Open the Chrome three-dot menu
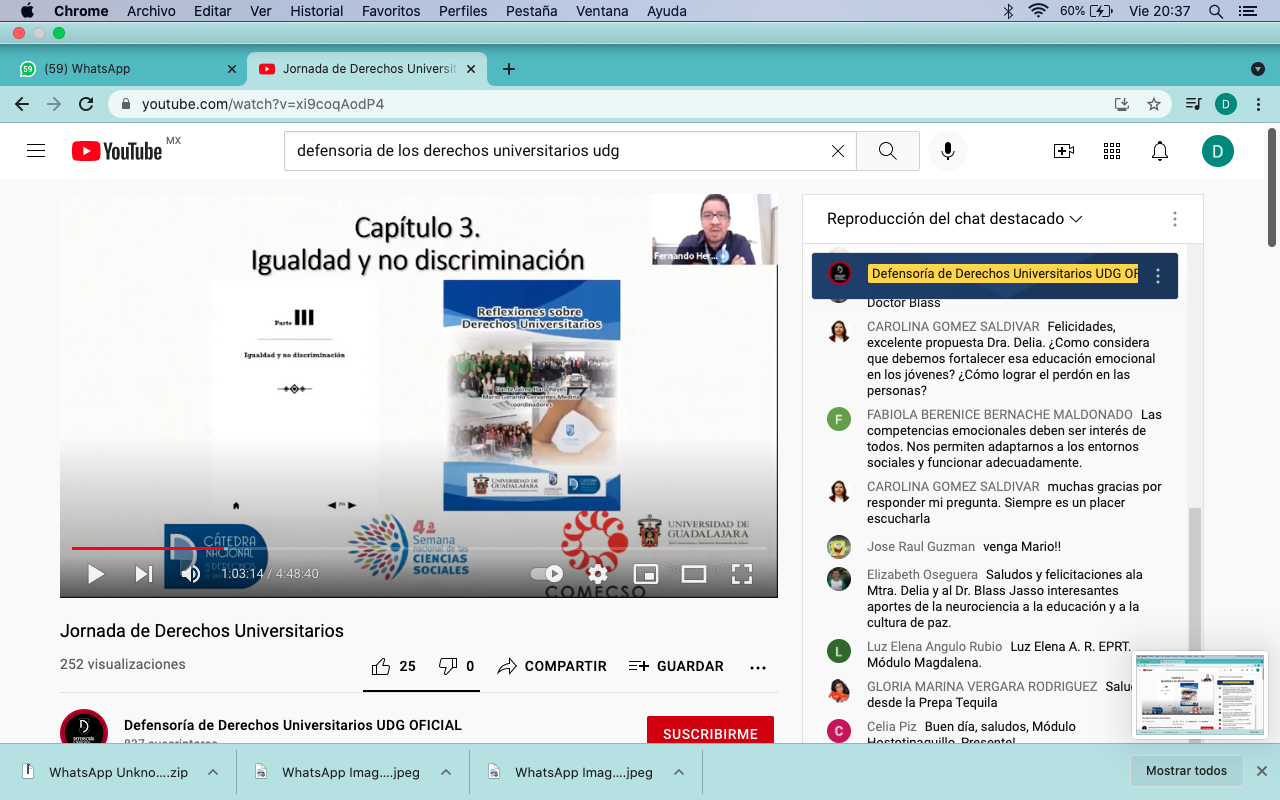Image resolution: width=1280 pixels, height=800 pixels. pos(1258,104)
